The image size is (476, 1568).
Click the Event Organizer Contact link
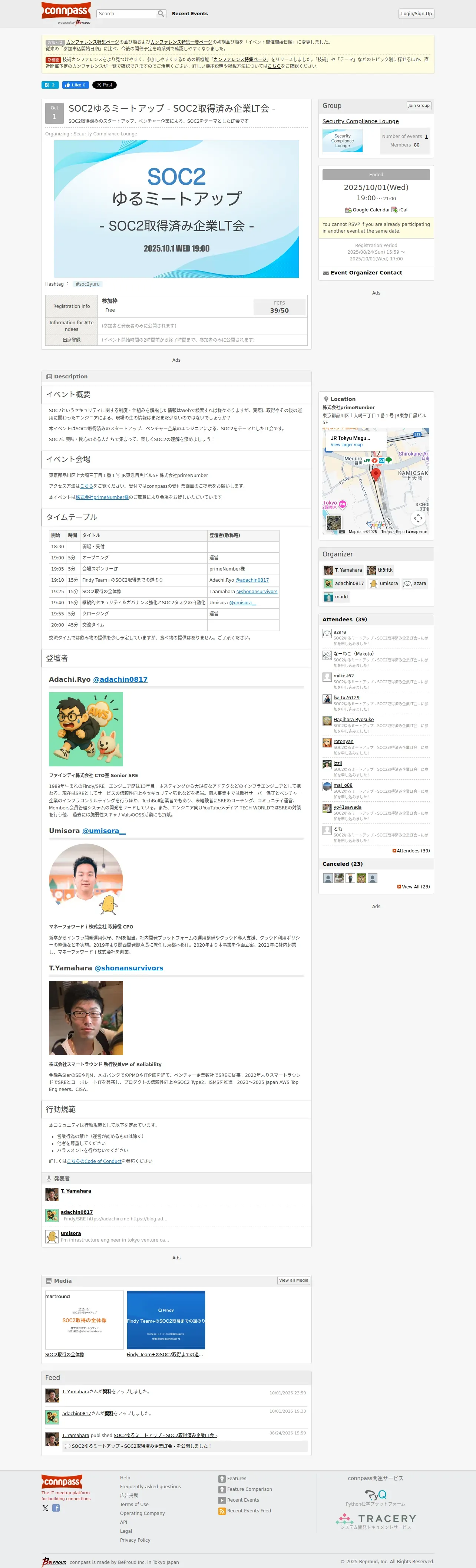coord(366,273)
